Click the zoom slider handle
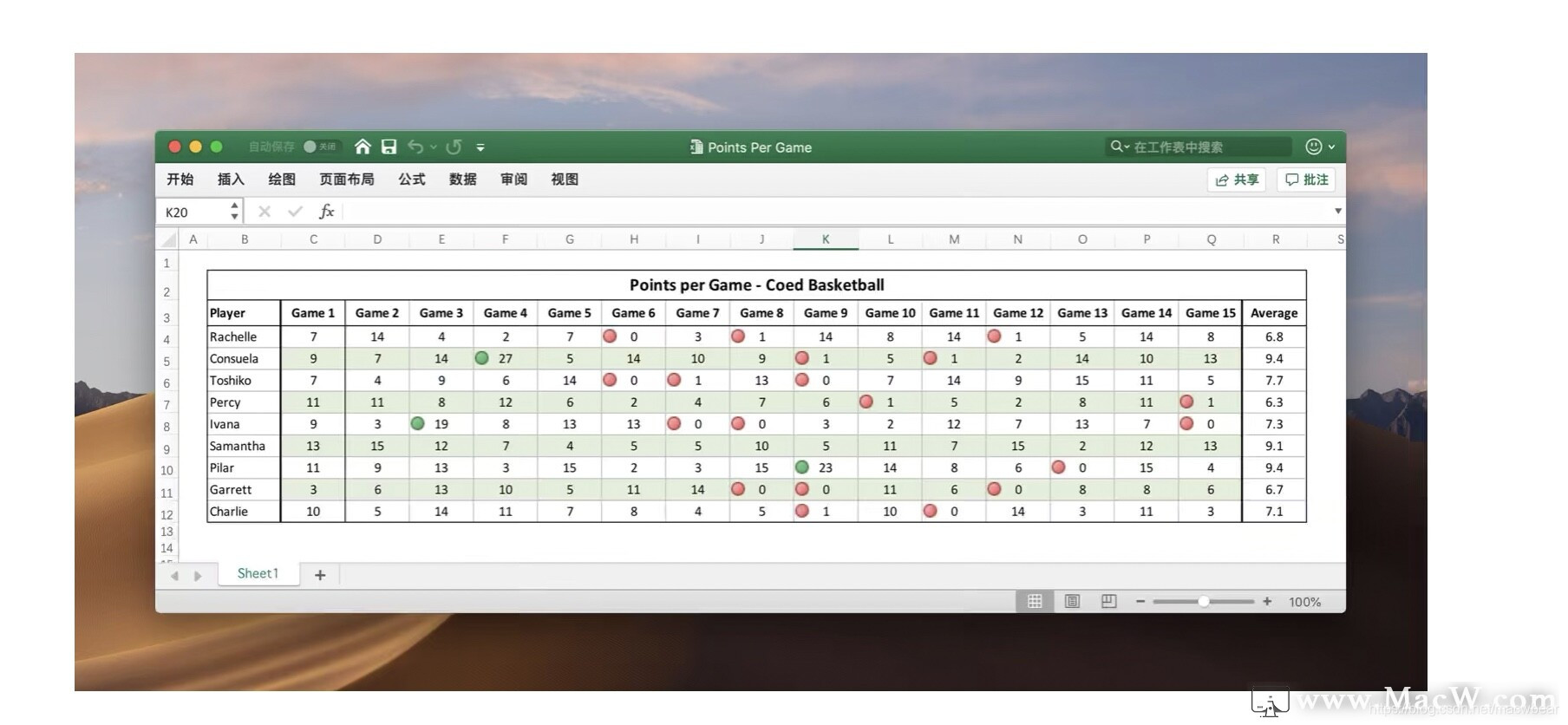This screenshot has height=725, width=1568. click(x=1204, y=601)
